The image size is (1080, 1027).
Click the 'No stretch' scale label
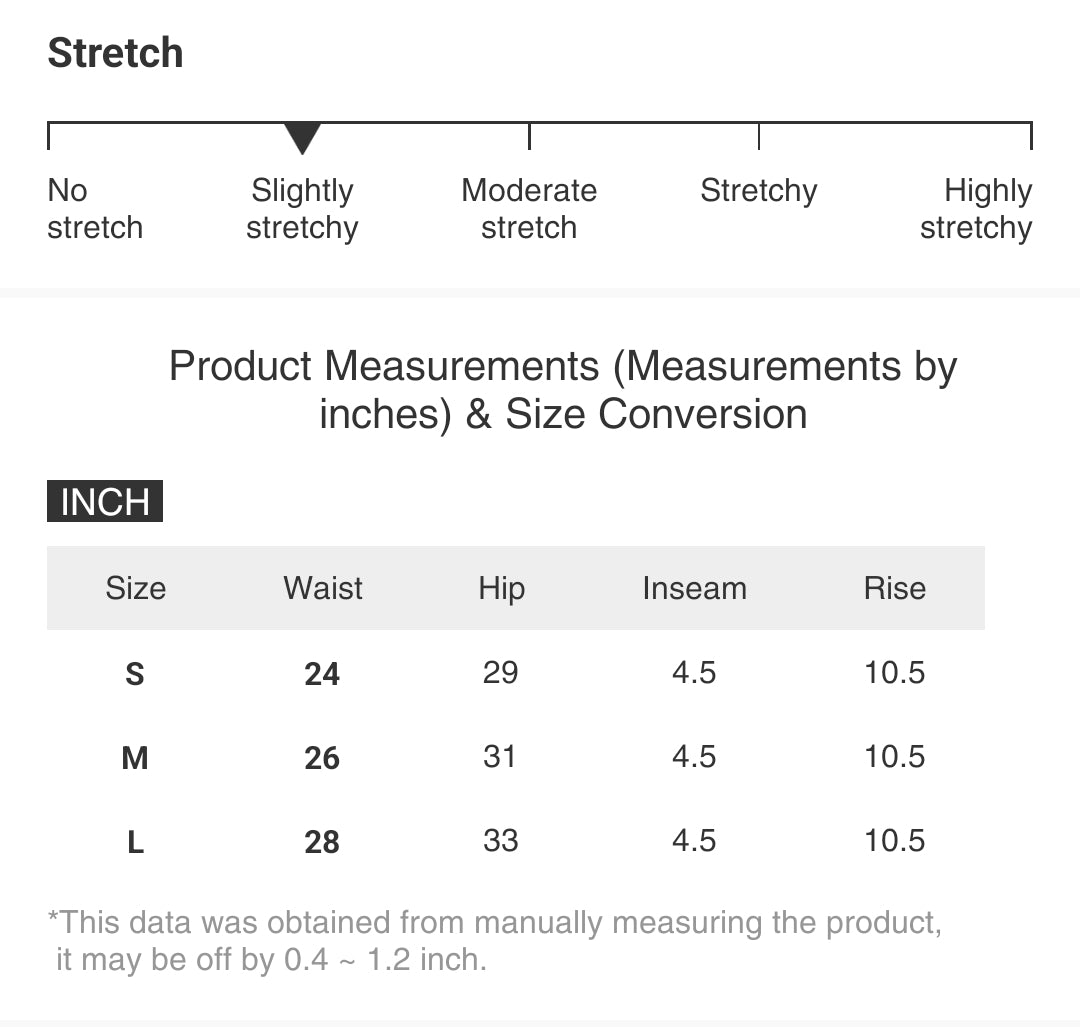95,209
